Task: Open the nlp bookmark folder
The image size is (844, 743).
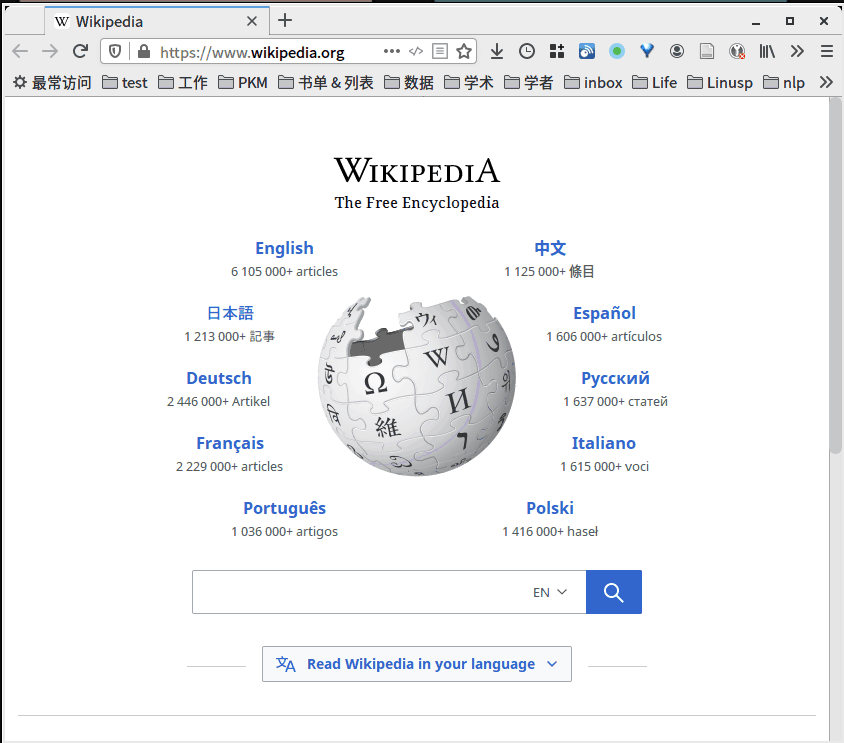Action: 784,82
